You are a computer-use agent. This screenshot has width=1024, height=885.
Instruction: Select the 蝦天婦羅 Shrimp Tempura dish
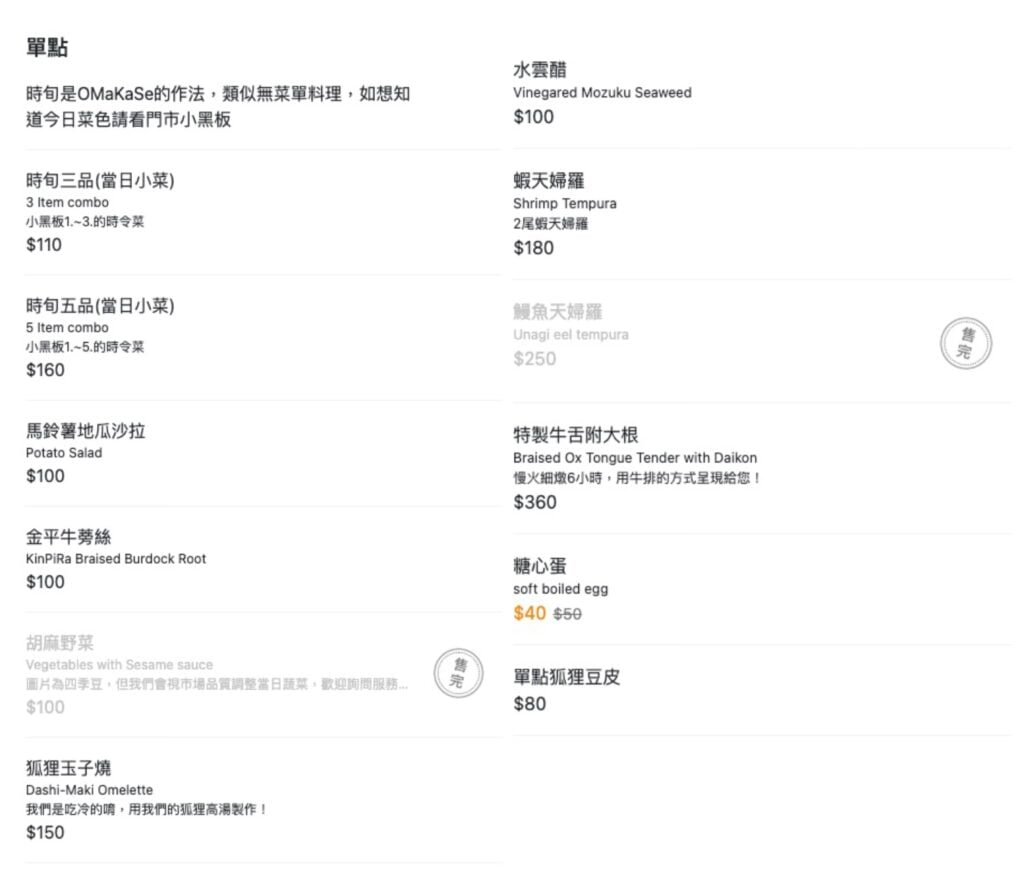(x=549, y=181)
